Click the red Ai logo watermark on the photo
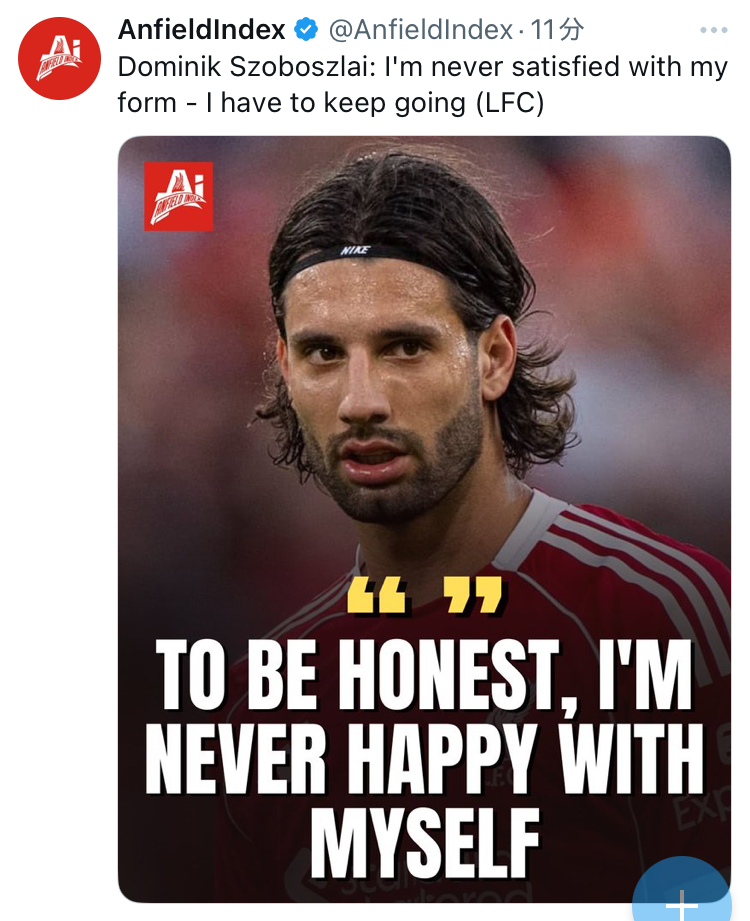750x921 pixels. 178,196
